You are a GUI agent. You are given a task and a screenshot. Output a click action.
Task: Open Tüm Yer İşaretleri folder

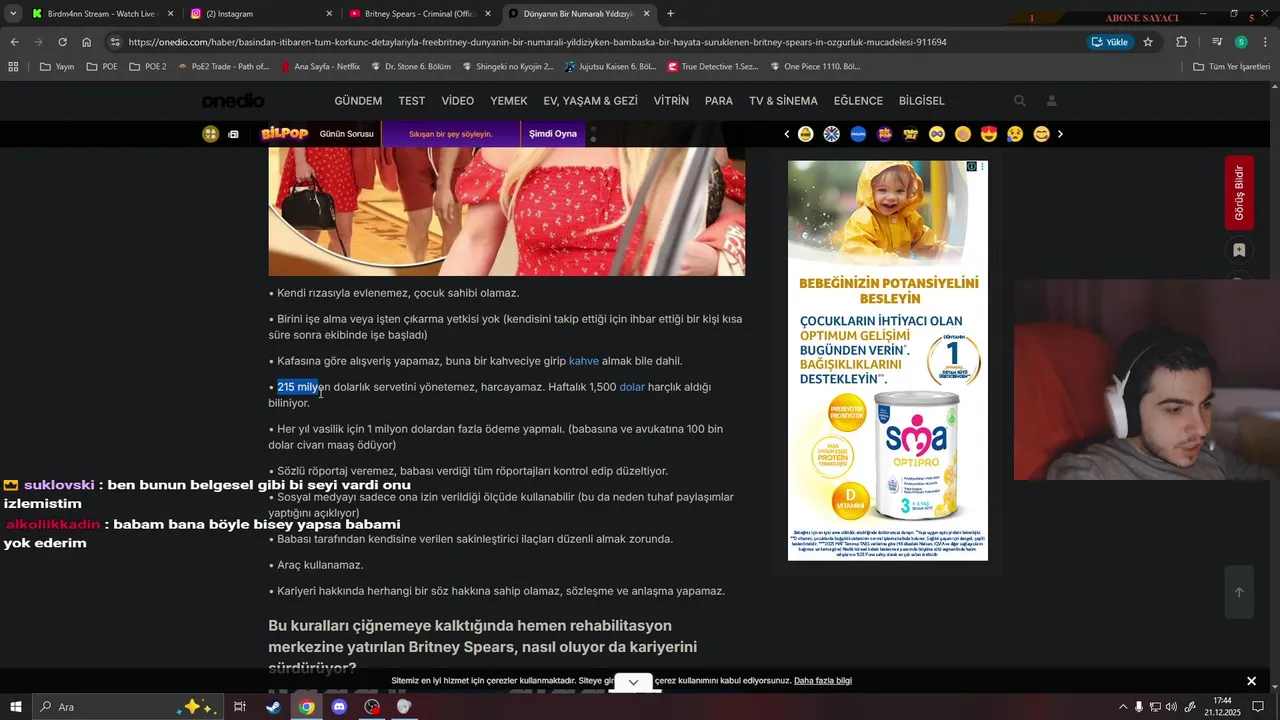[x=1232, y=67]
